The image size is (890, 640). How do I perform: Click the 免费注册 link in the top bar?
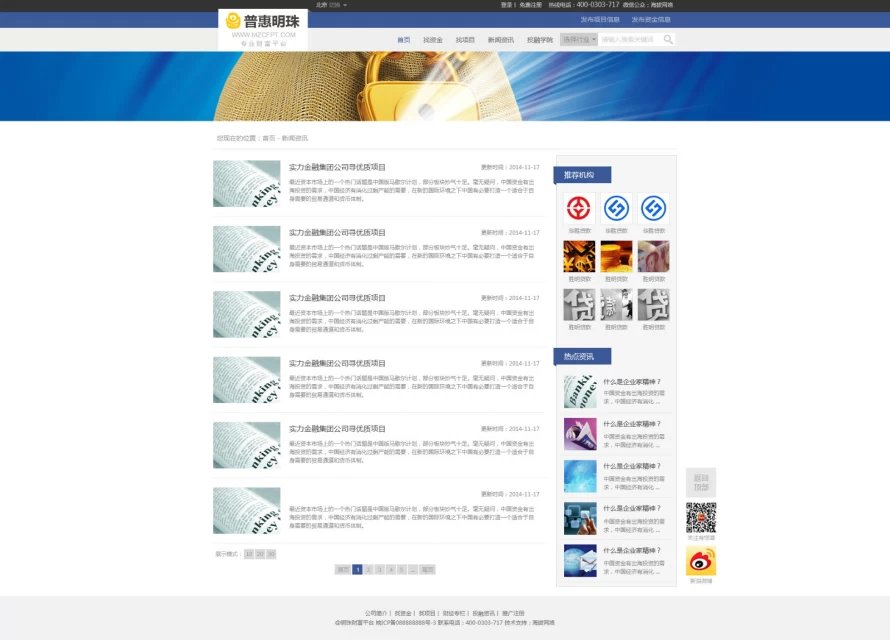point(531,5)
